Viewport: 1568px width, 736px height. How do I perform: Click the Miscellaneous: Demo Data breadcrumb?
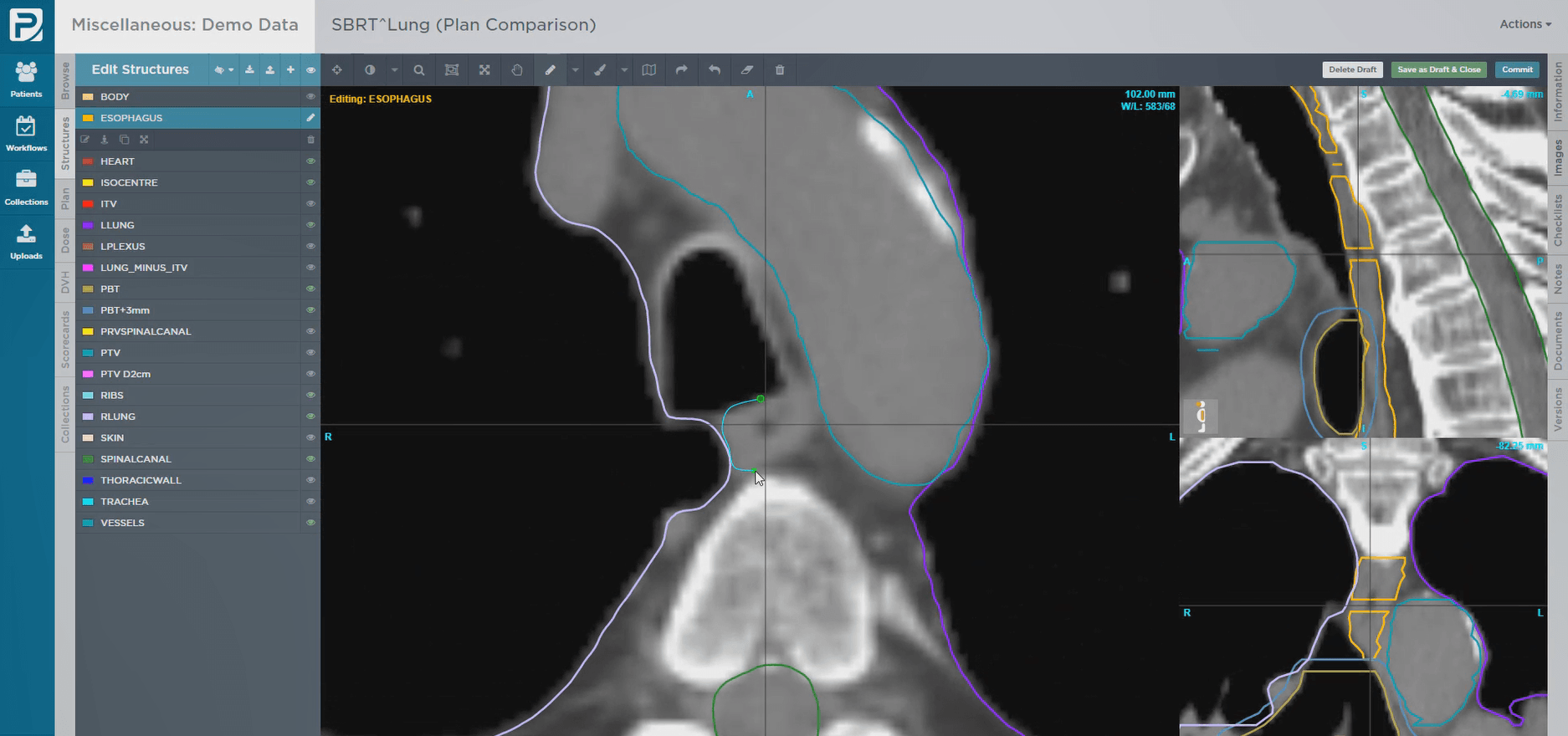point(185,25)
